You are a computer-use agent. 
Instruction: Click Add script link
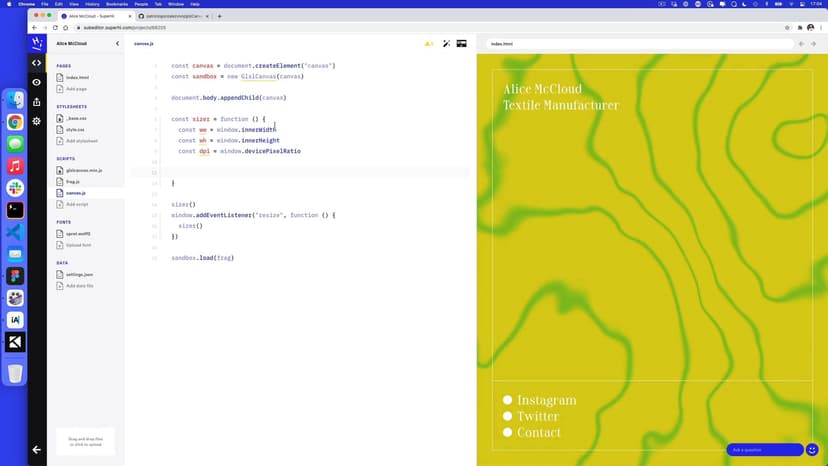point(77,204)
